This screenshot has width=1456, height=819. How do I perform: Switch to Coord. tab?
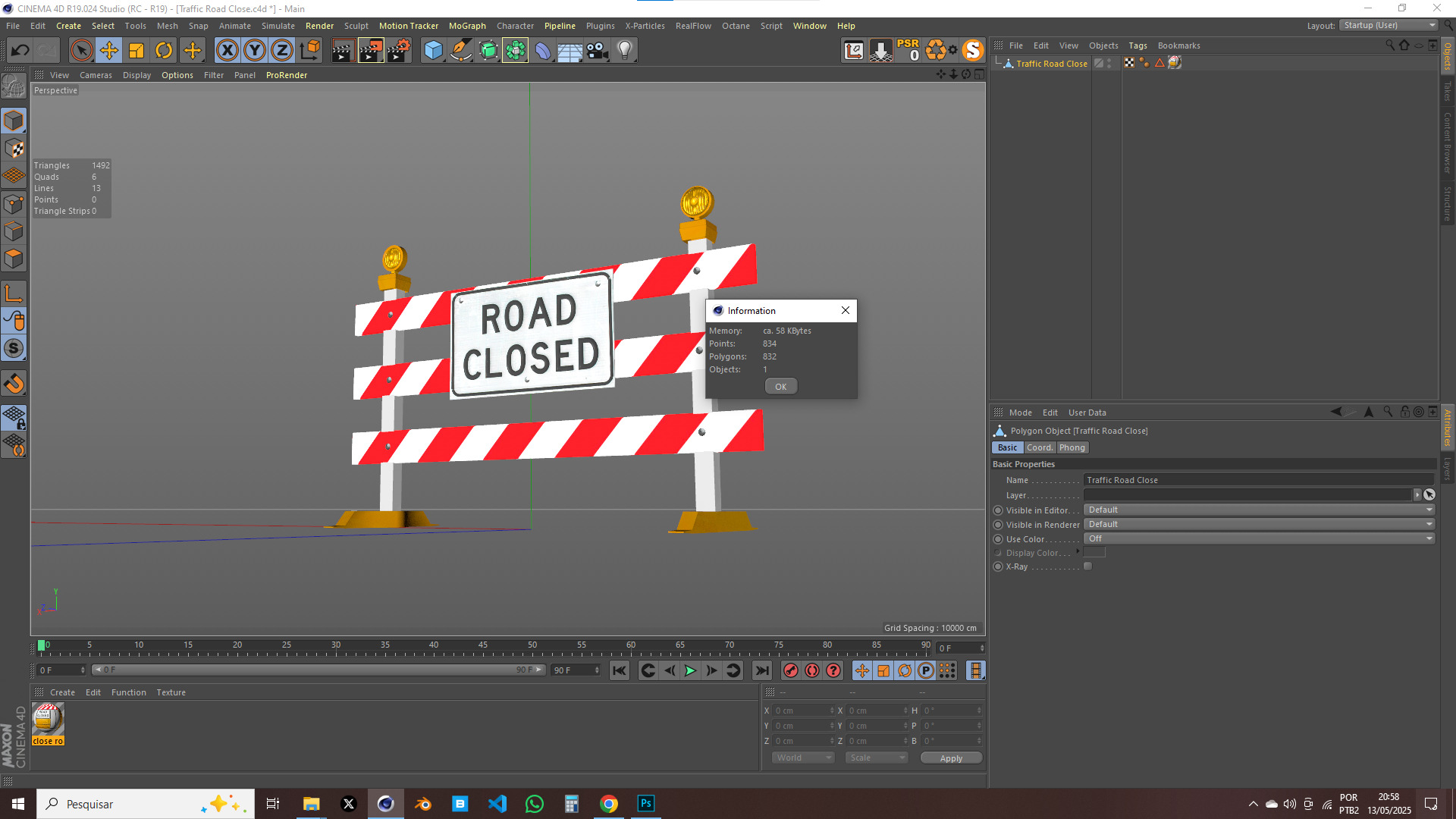point(1040,447)
